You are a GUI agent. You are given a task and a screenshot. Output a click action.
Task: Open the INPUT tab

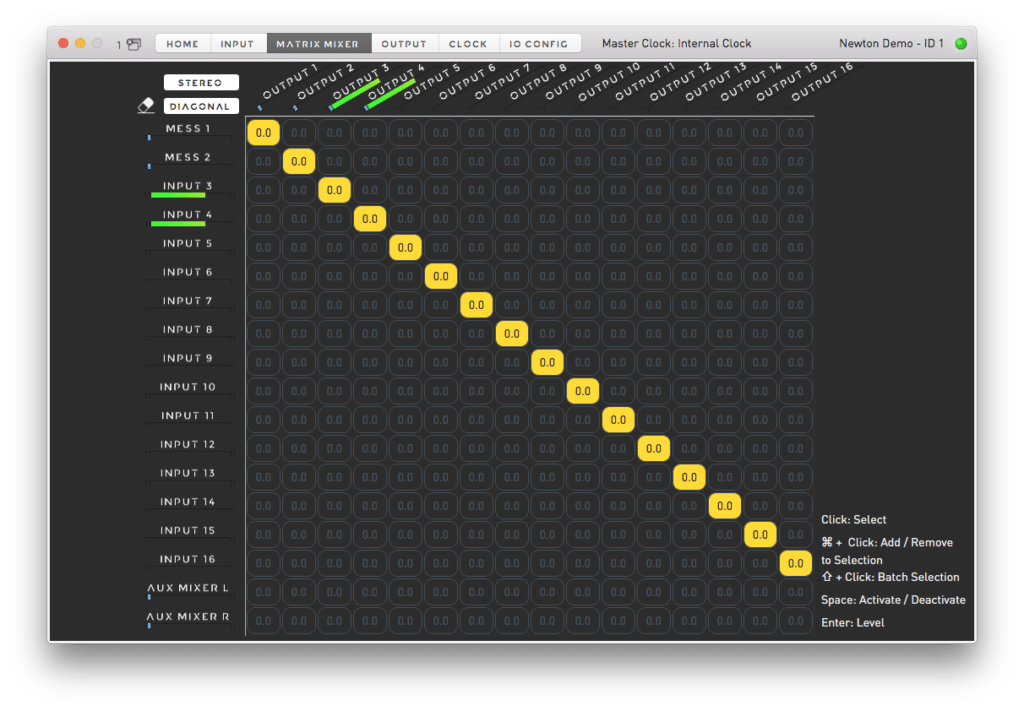pyautogui.click(x=238, y=44)
